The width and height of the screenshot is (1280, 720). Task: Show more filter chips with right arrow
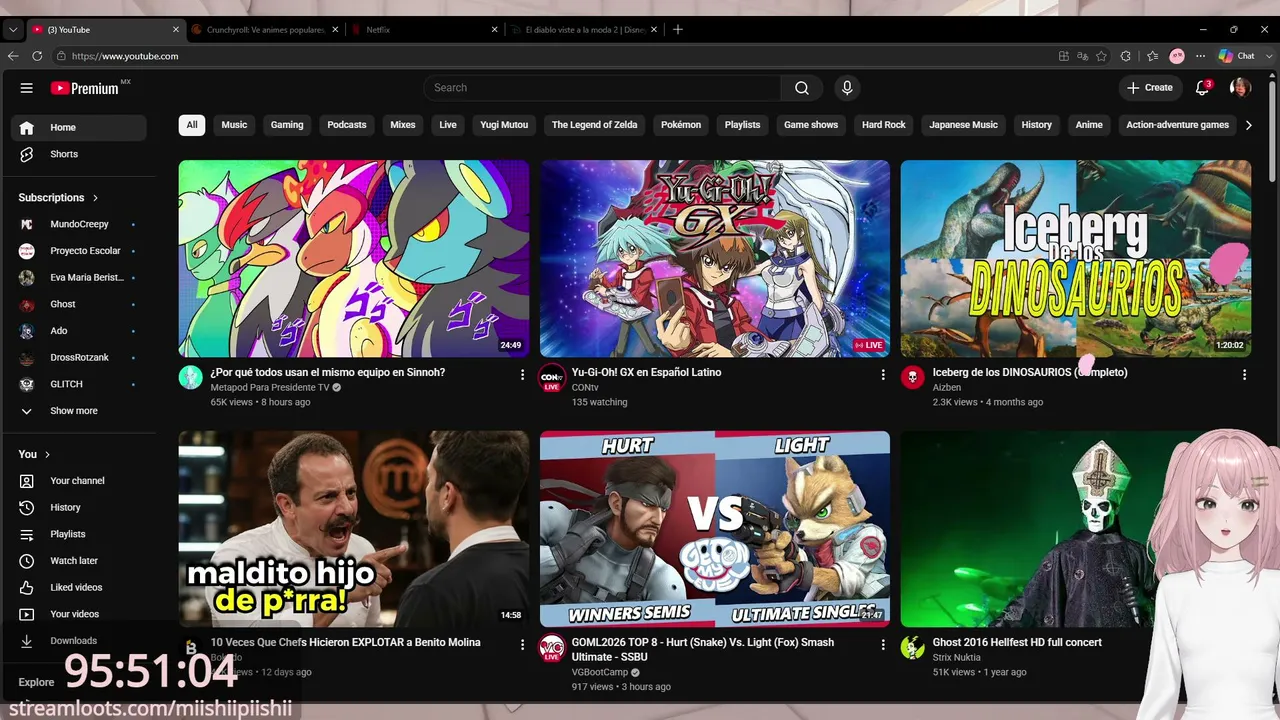(1247, 125)
